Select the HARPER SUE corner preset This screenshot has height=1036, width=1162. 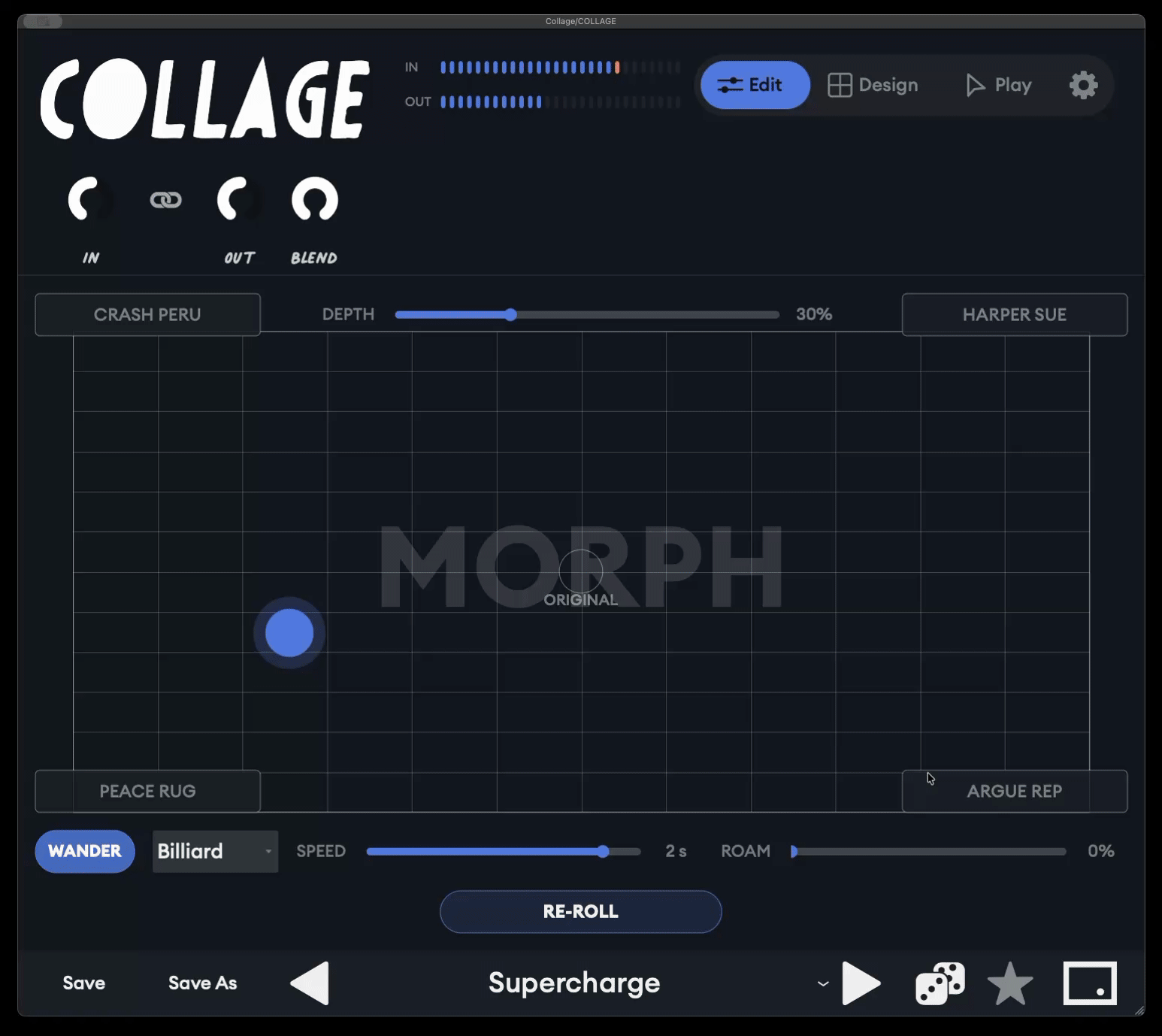pyautogui.click(x=1015, y=314)
